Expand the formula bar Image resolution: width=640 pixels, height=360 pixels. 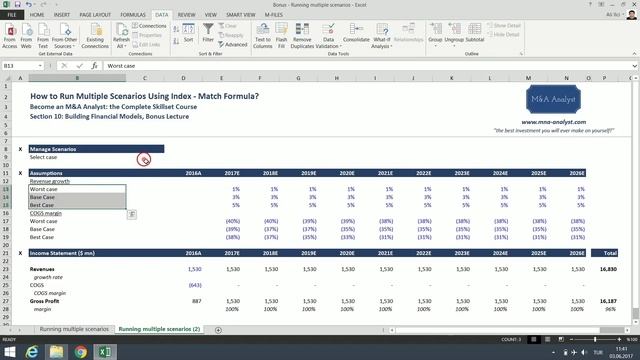pyautogui.click(x=634, y=66)
